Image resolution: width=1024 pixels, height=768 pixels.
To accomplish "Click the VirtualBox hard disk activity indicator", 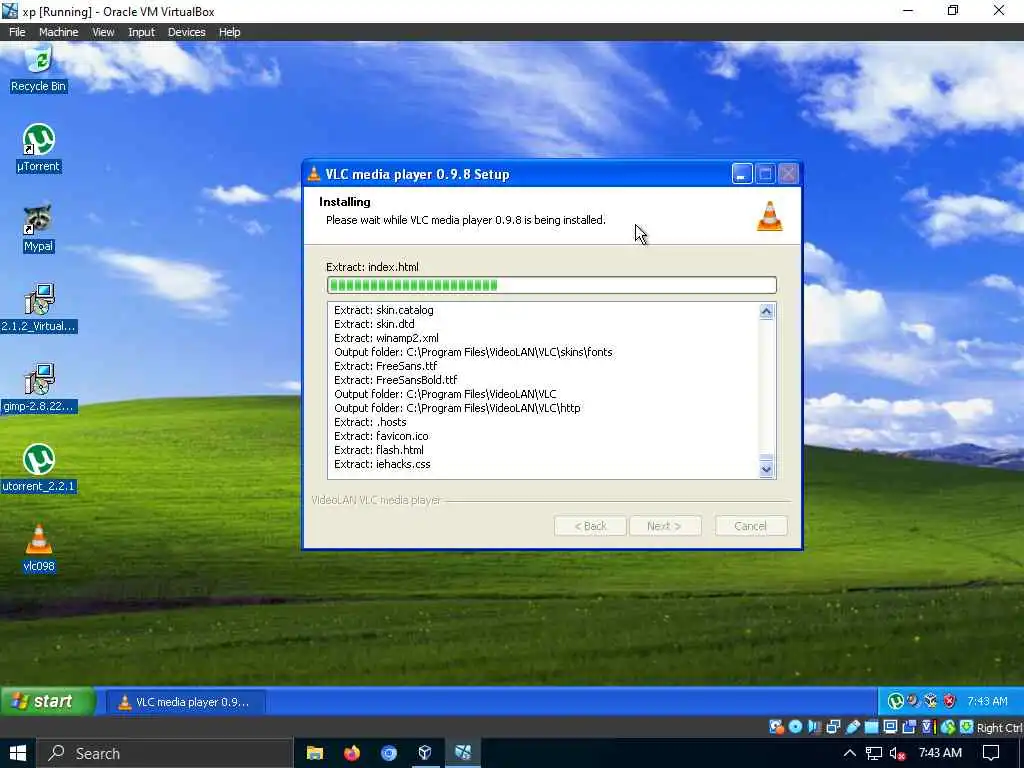I will pos(776,727).
